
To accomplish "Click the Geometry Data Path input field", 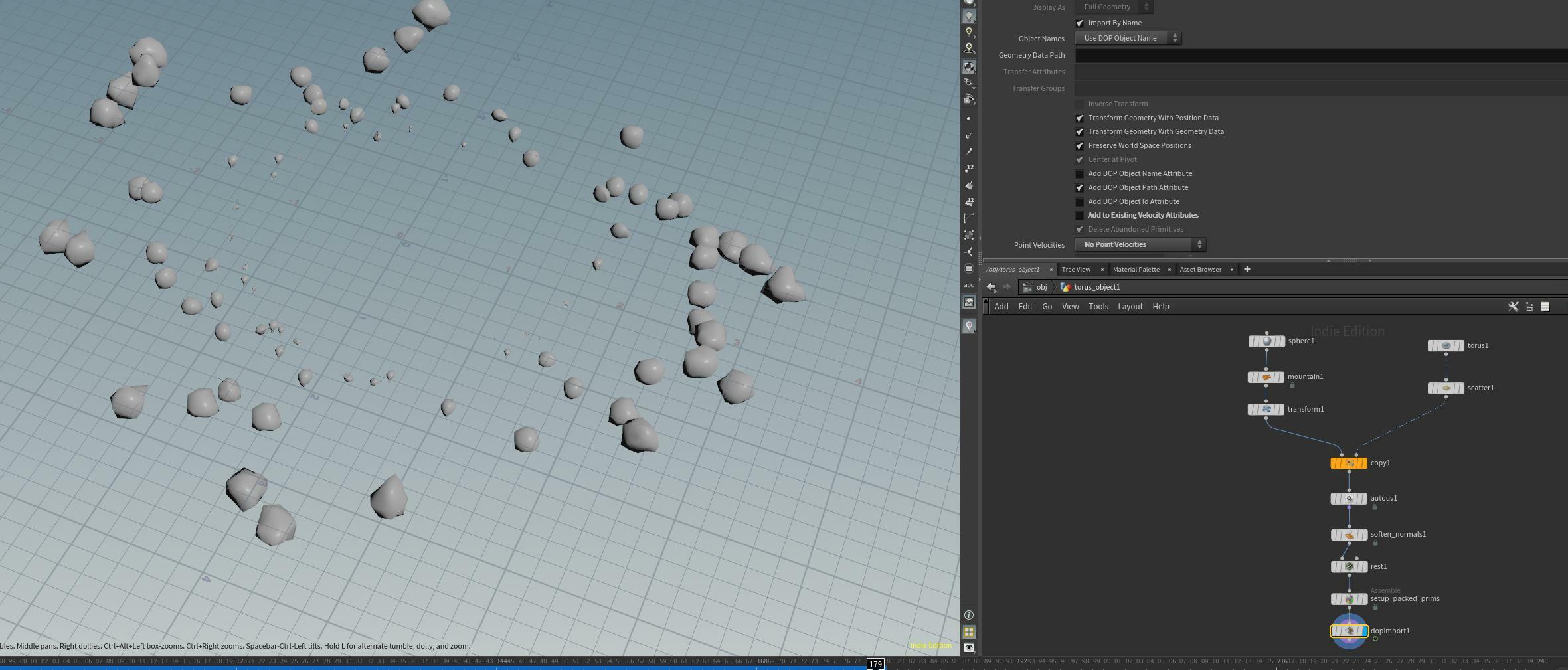I will coord(1320,56).
